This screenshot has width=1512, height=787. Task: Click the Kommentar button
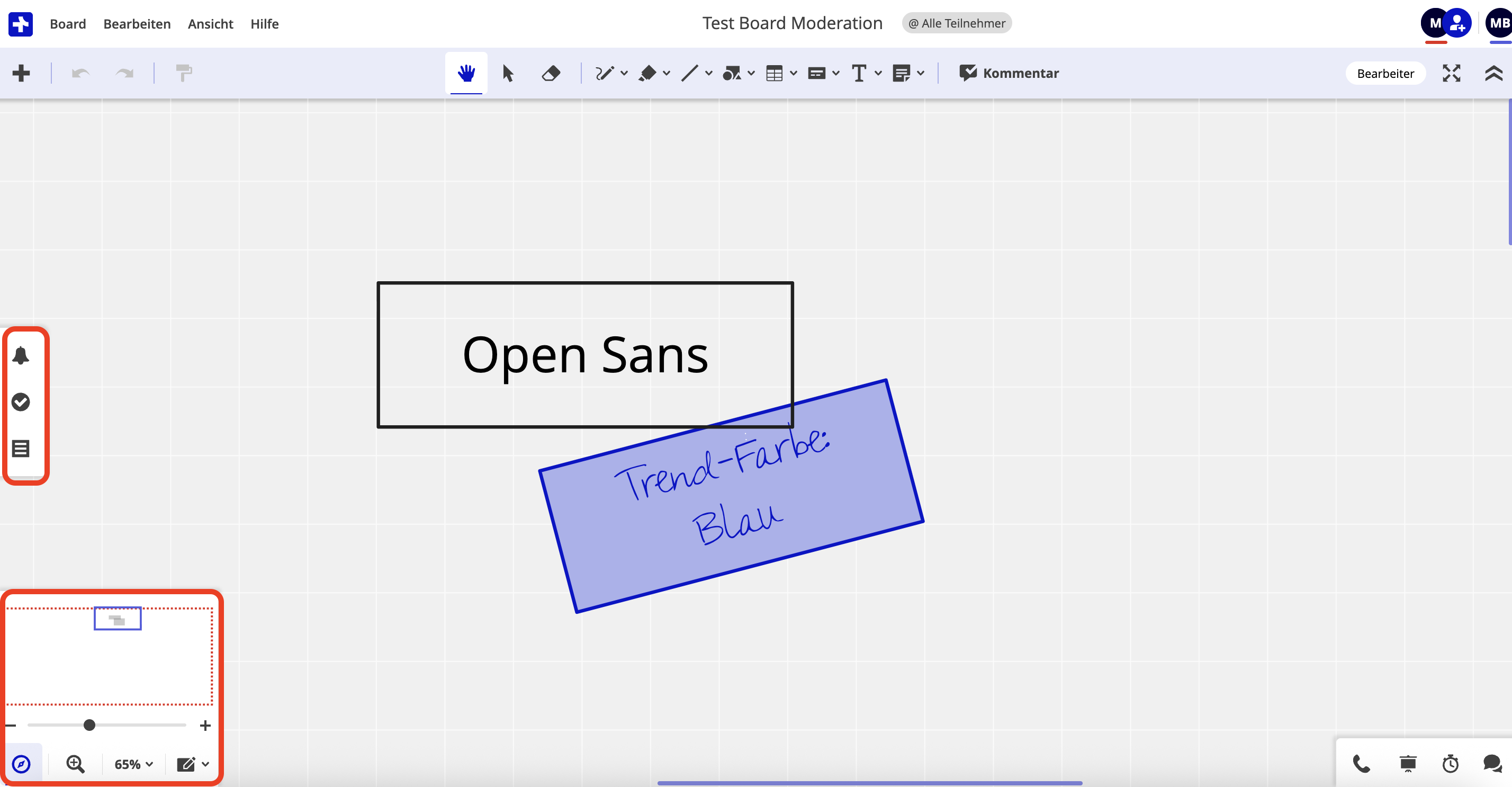click(1009, 74)
